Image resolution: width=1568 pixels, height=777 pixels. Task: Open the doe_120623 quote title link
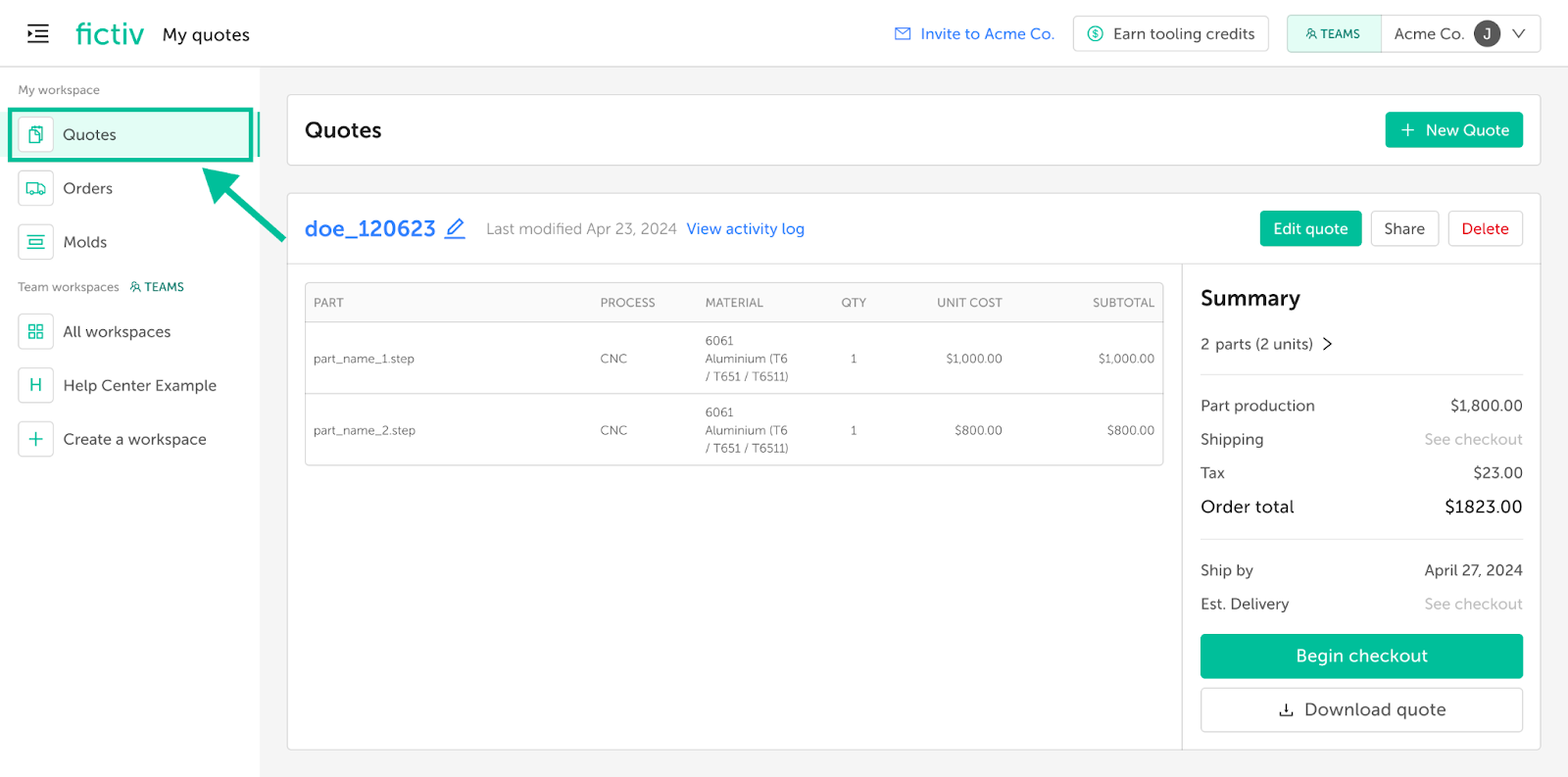coord(370,228)
